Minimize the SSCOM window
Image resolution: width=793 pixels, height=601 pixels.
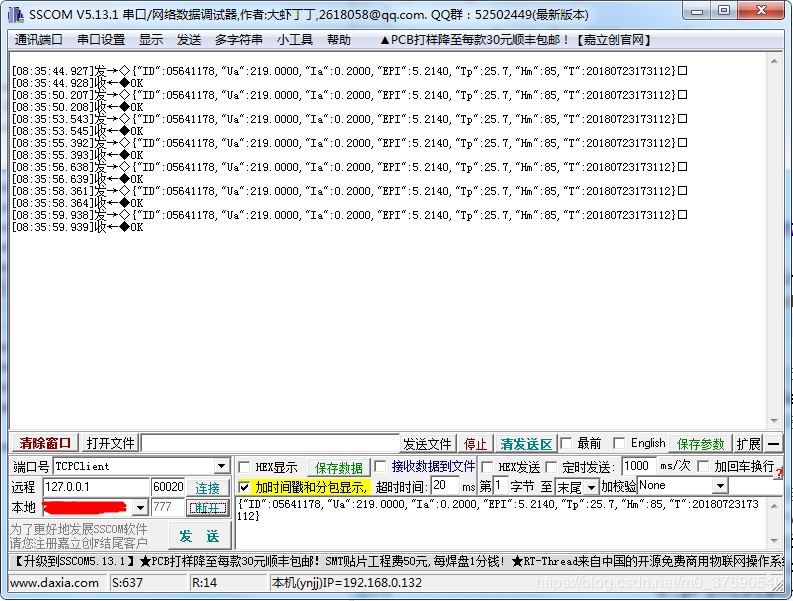coord(697,11)
